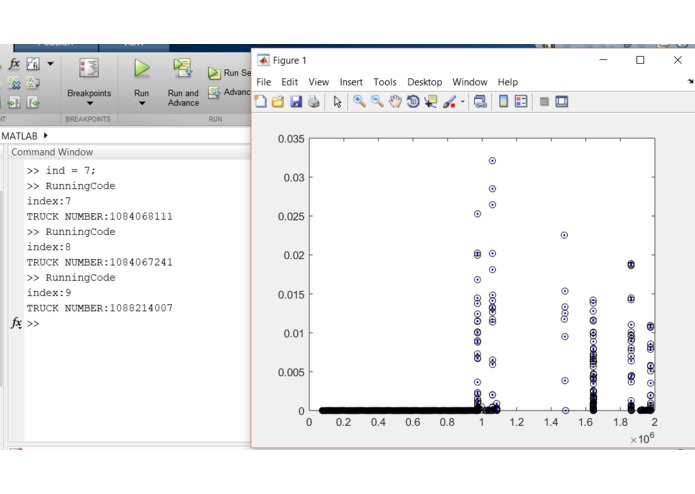Image resolution: width=695 pixels, height=494 pixels.
Task: Click the text 'TRUCK NUMBER:1084068111'
Action: click(x=100, y=216)
